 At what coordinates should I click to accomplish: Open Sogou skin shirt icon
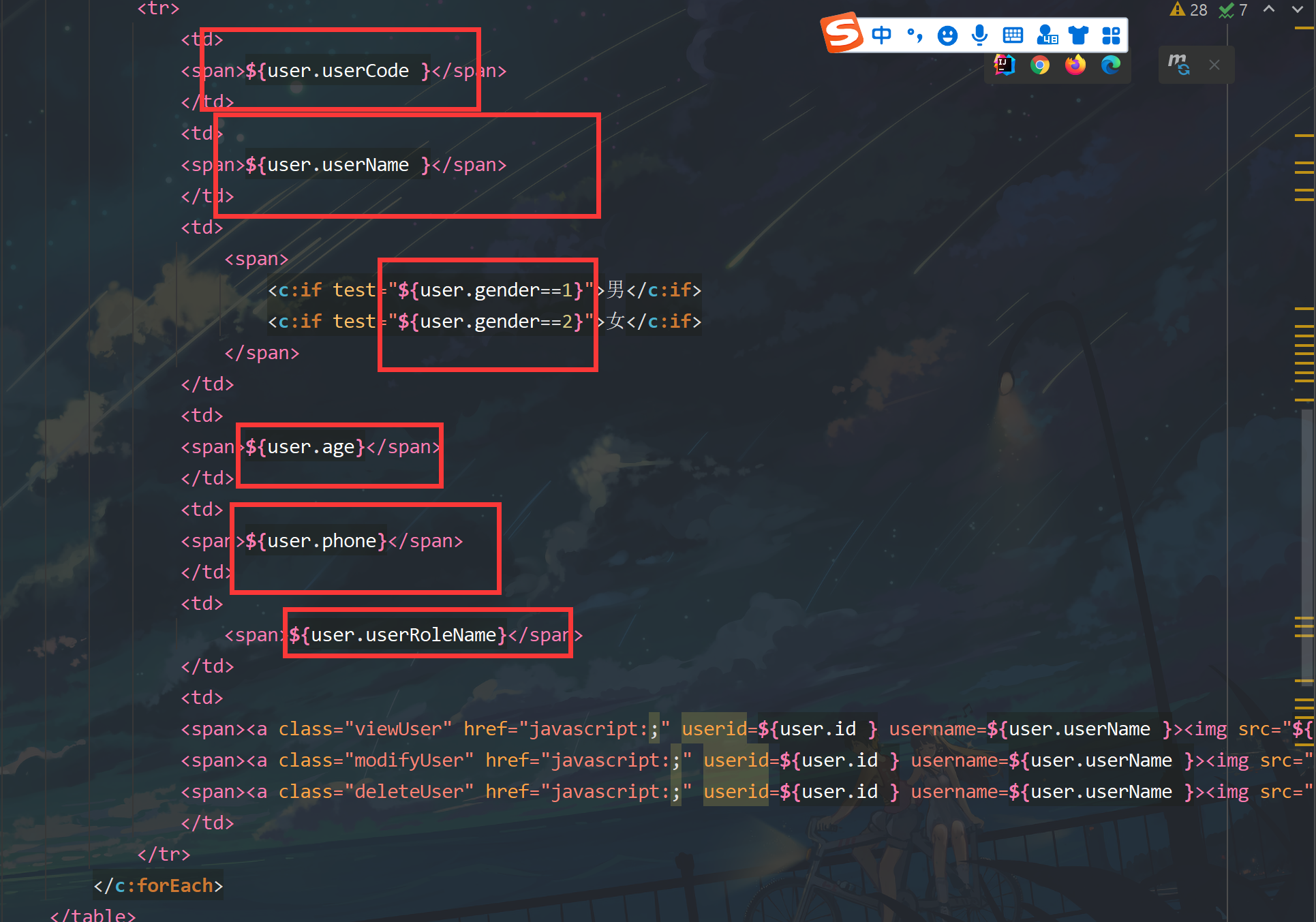[x=1078, y=35]
